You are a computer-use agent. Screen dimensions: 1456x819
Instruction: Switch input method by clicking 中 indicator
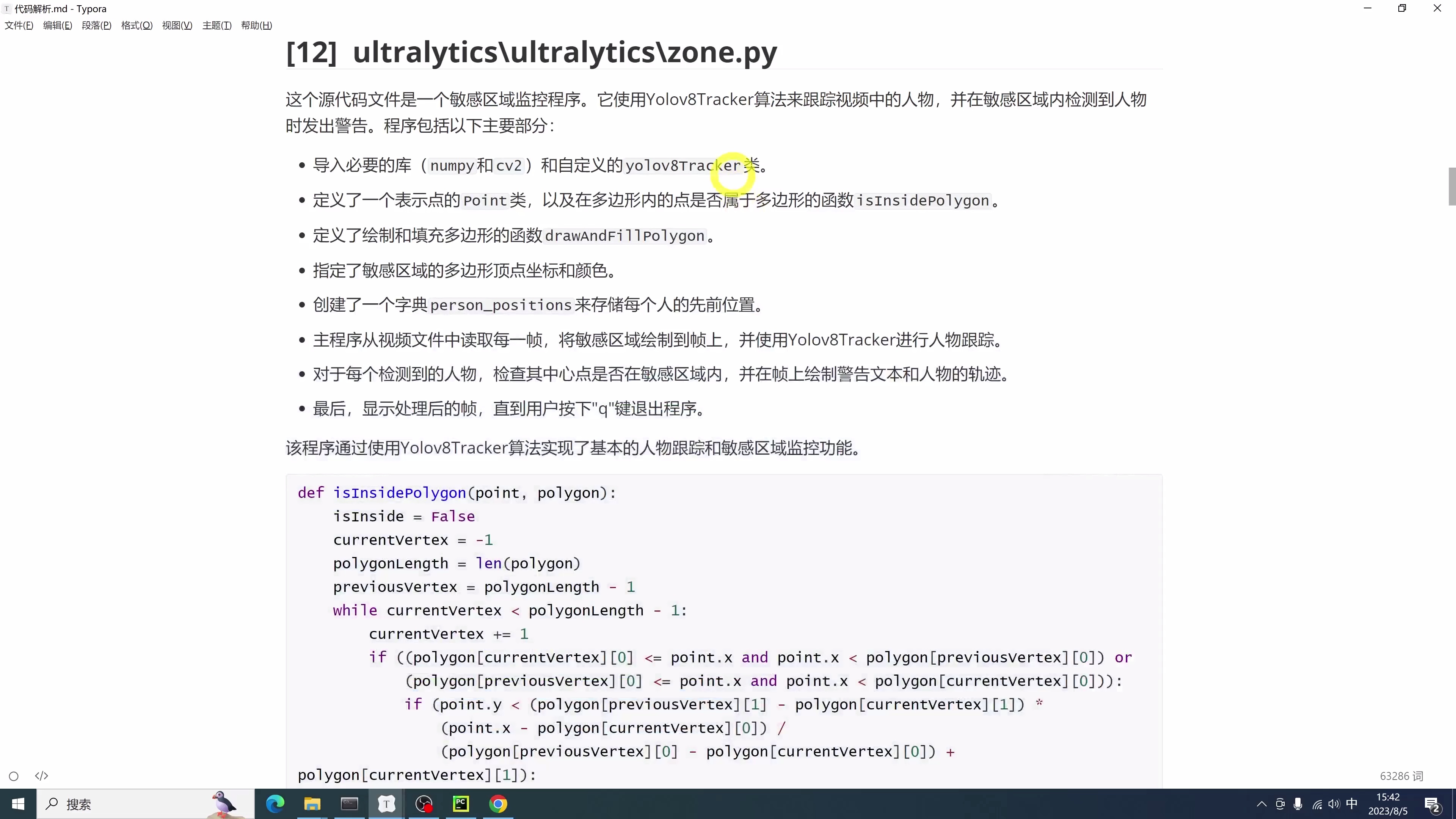click(x=1351, y=804)
